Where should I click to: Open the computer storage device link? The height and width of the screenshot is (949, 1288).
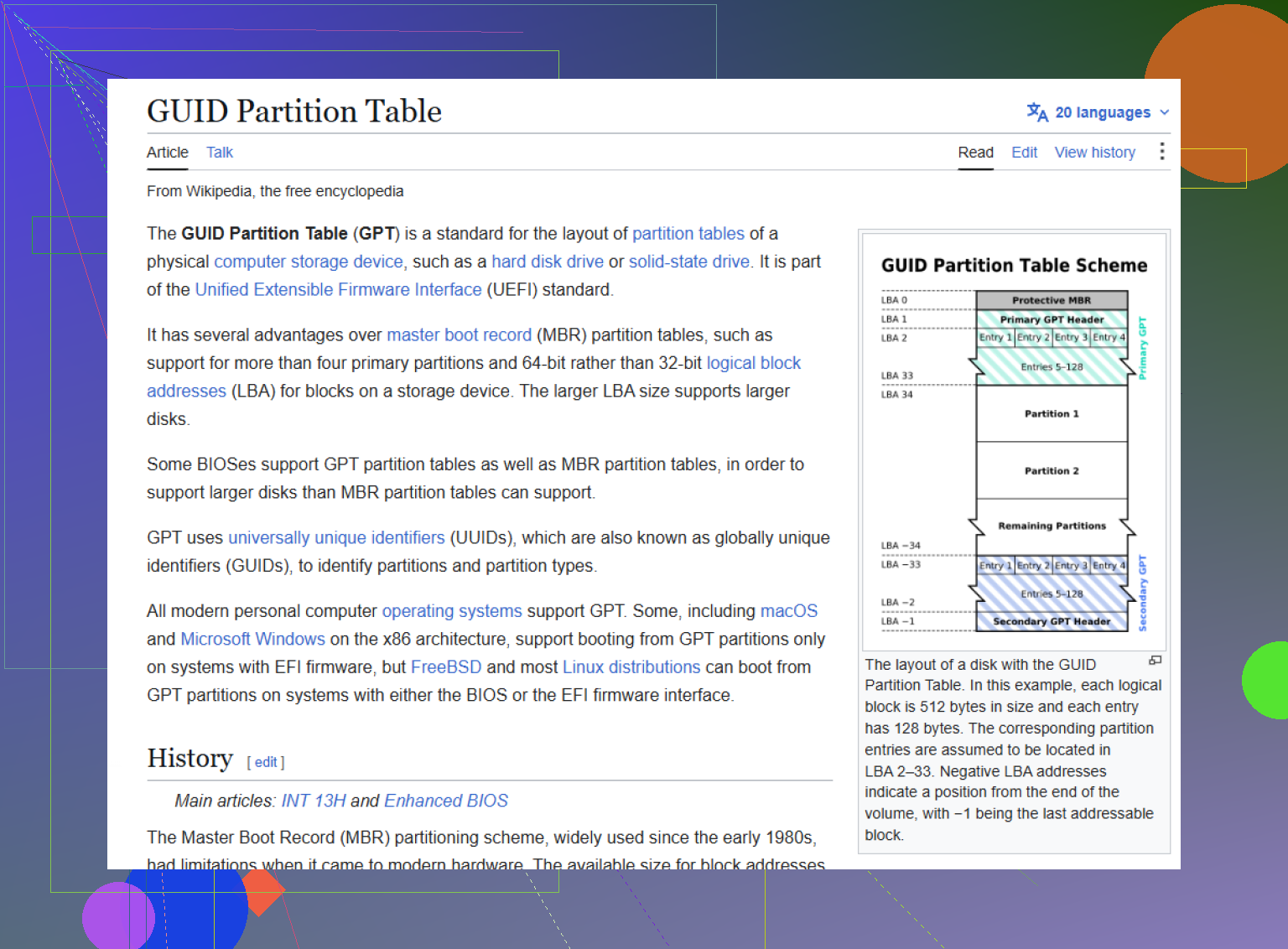click(309, 262)
